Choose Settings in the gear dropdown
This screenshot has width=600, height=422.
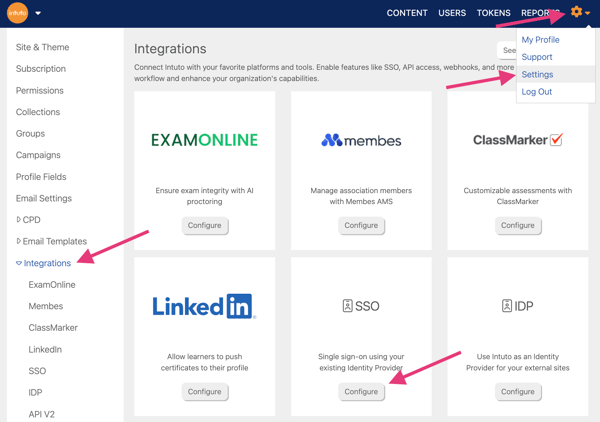click(537, 74)
